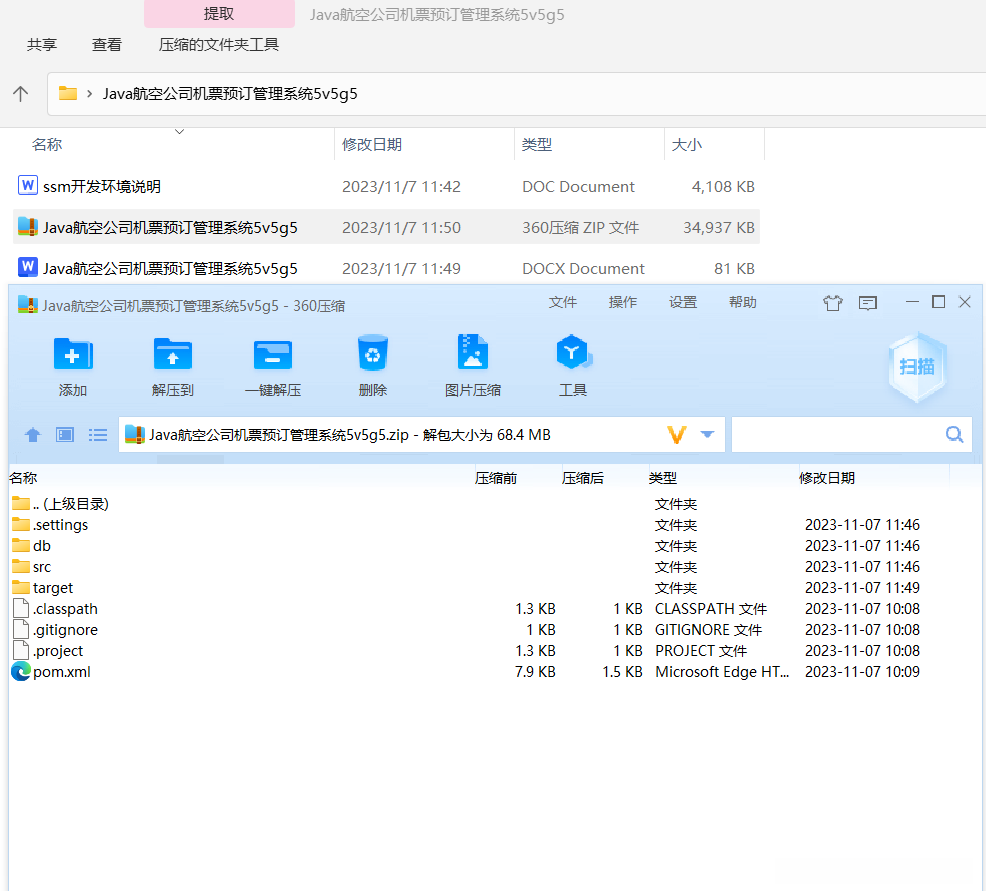Click the 2023/11/7 11:49 date cell
986x891 pixels.
point(401,268)
